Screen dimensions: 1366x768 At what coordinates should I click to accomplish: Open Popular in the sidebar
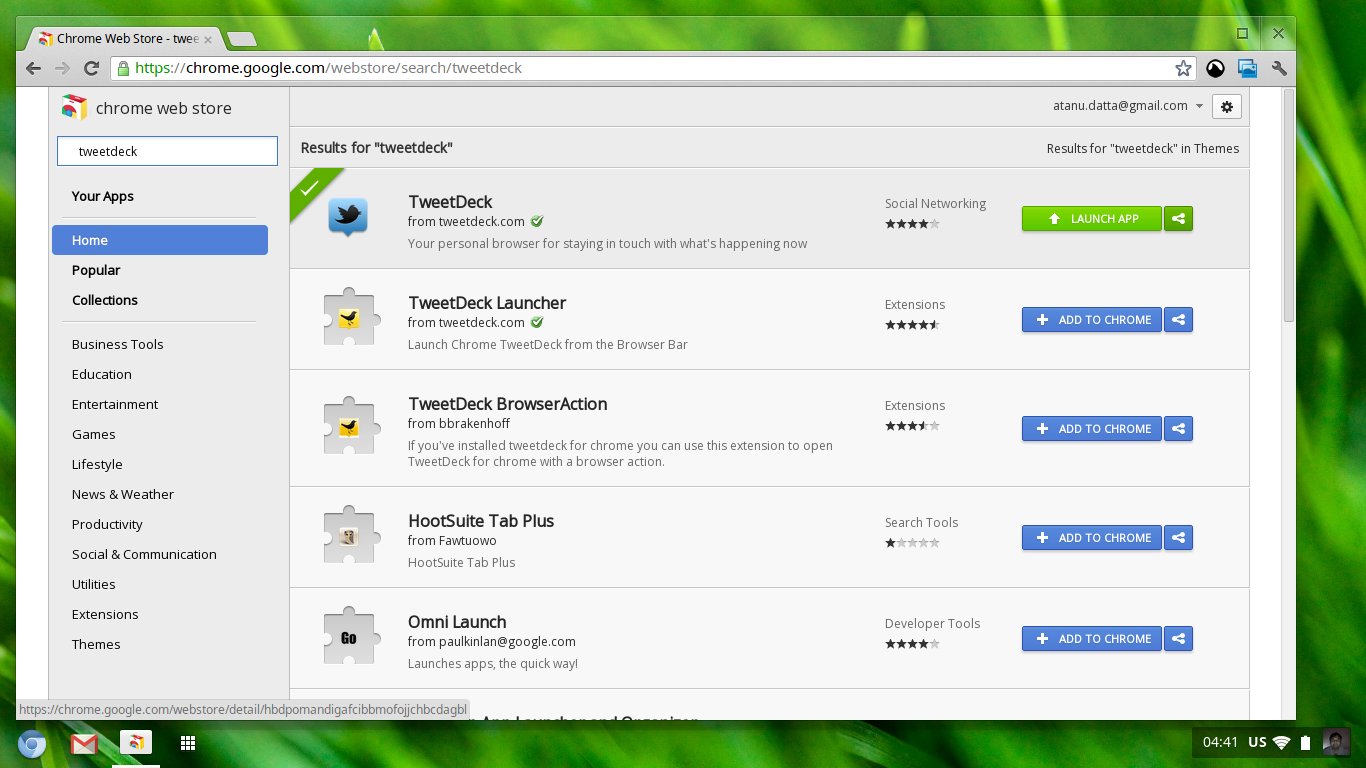pos(96,270)
